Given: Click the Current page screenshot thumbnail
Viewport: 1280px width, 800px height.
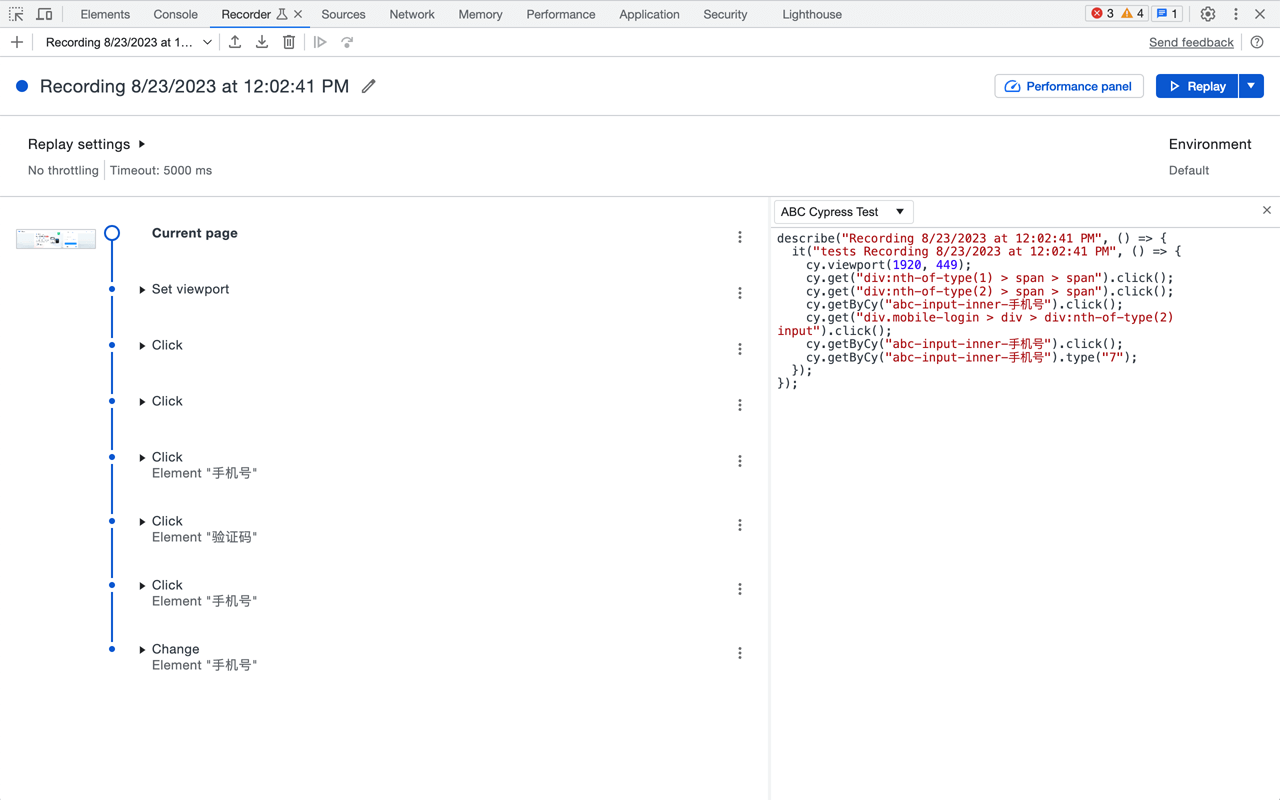Looking at the screenshot, I should 56,238.
